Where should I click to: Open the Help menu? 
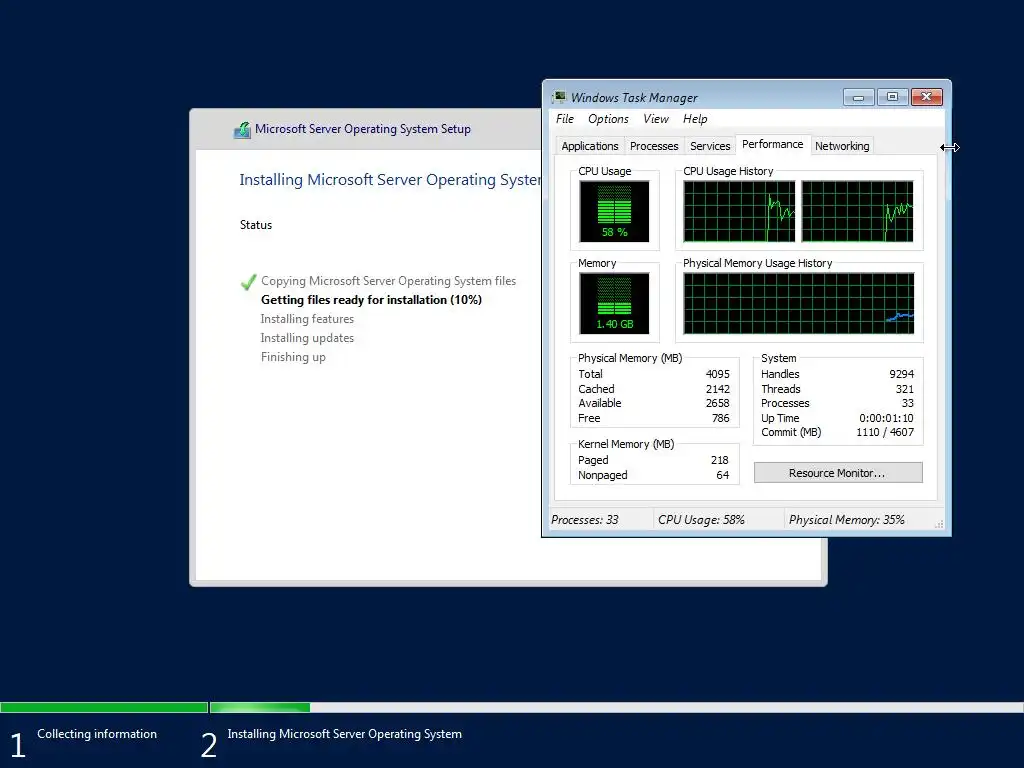(x=695, y=119)
